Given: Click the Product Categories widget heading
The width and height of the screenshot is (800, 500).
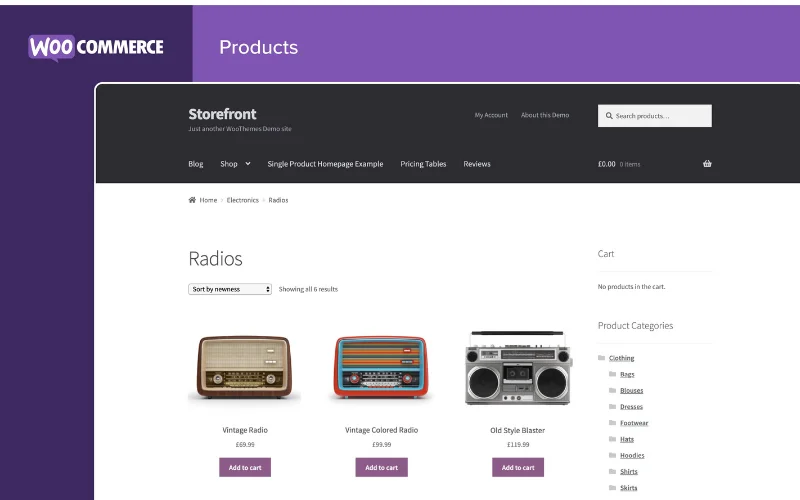Looking at the screenshot, I should [635, 326].
